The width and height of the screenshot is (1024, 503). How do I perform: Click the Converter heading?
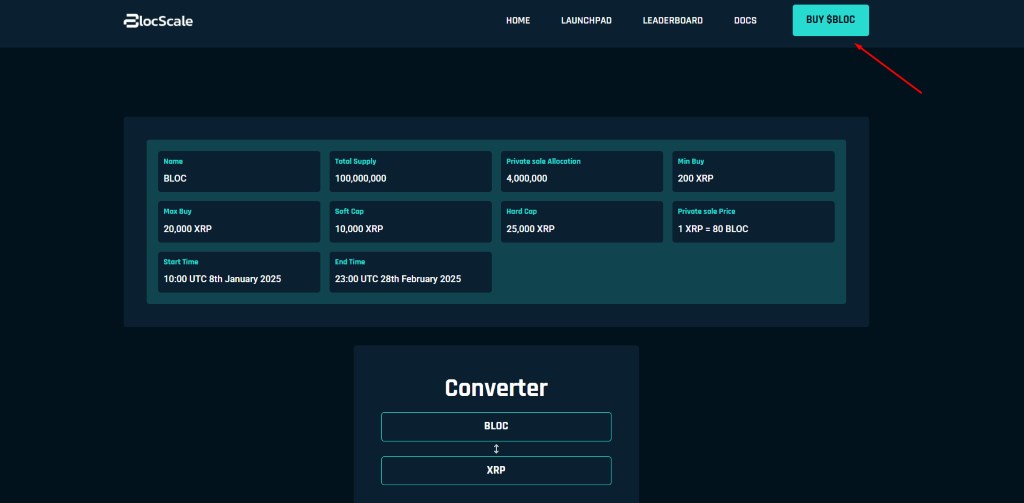[x=496, y=388]
